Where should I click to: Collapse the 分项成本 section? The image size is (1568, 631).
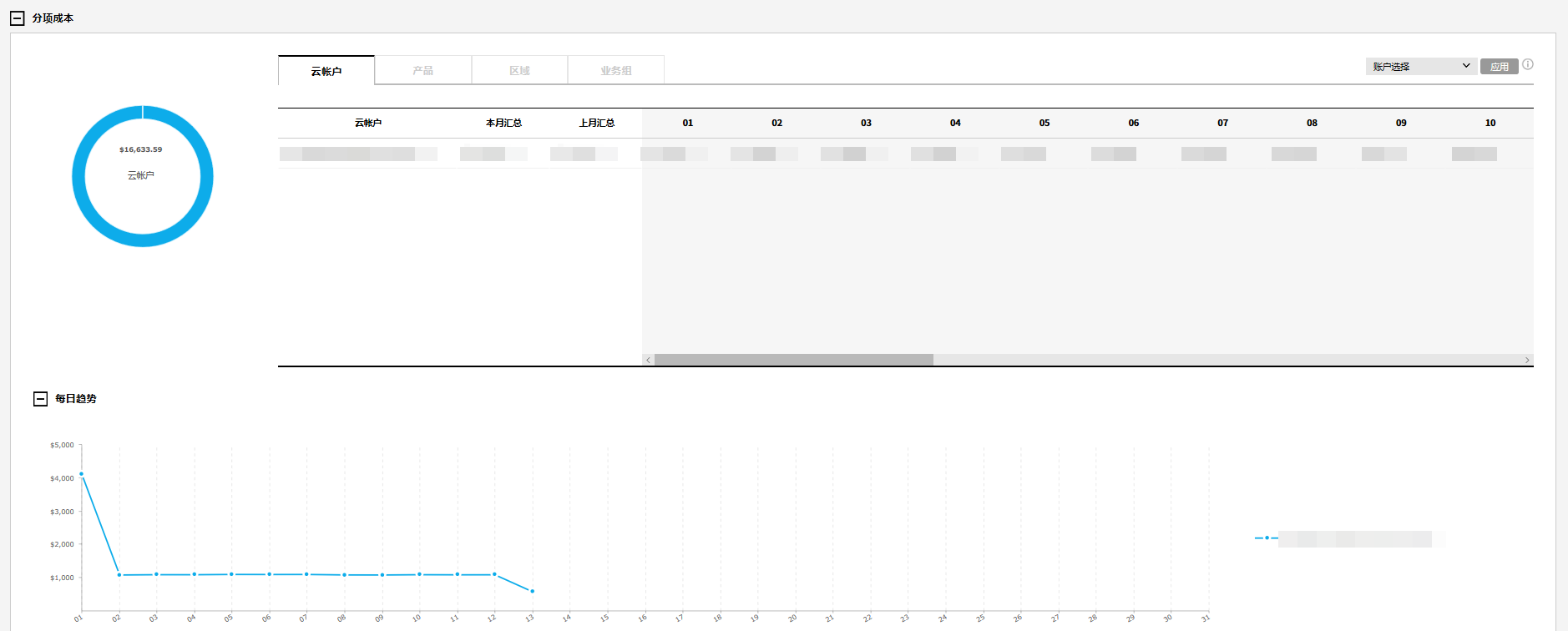(18, 18)
